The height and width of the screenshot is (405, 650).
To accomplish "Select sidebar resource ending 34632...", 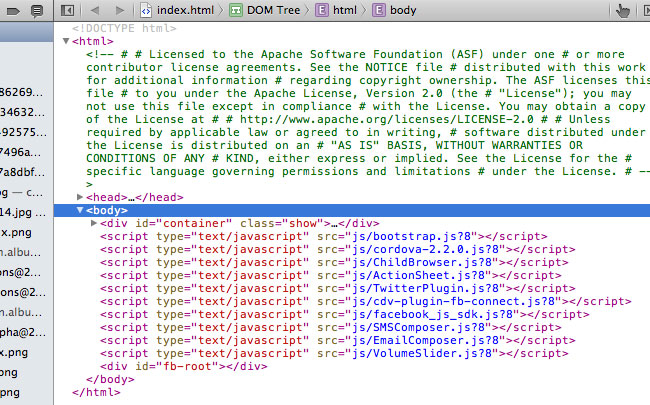I will click(x=22, y=112).
